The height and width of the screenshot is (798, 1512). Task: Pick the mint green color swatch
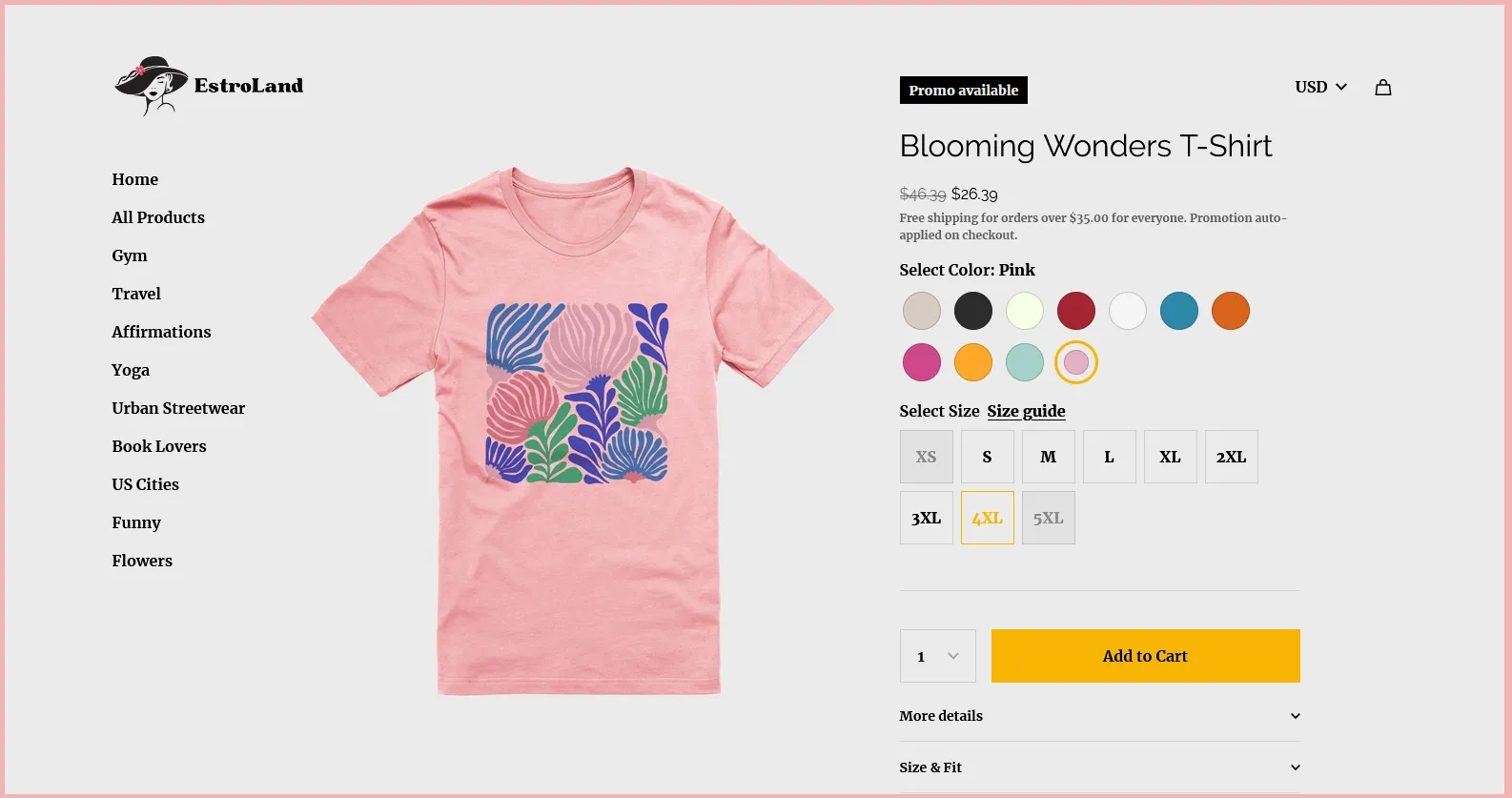tap(1025, 362)
